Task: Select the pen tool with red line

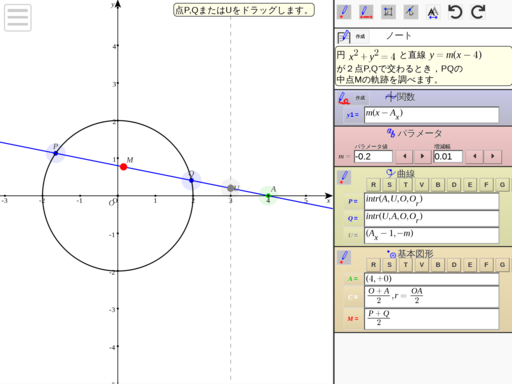Action: (366, 12)
